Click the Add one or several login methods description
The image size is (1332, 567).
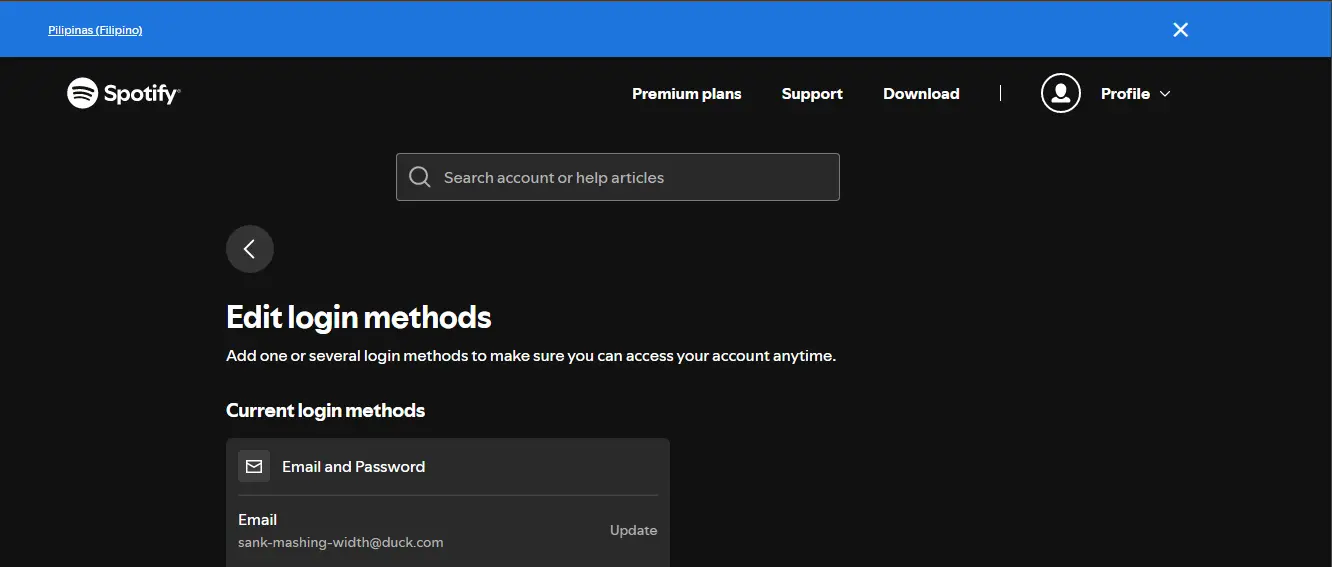[x=531, y=356]
